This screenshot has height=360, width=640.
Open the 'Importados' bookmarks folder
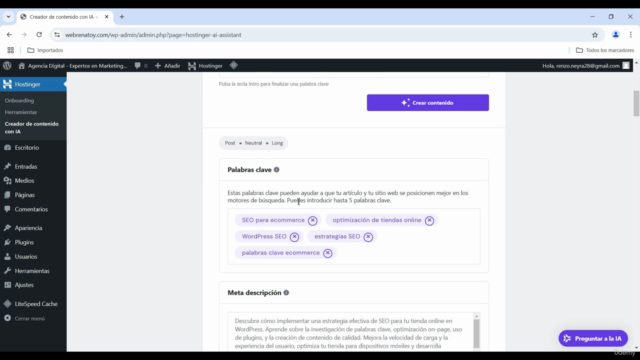[45, 50]
